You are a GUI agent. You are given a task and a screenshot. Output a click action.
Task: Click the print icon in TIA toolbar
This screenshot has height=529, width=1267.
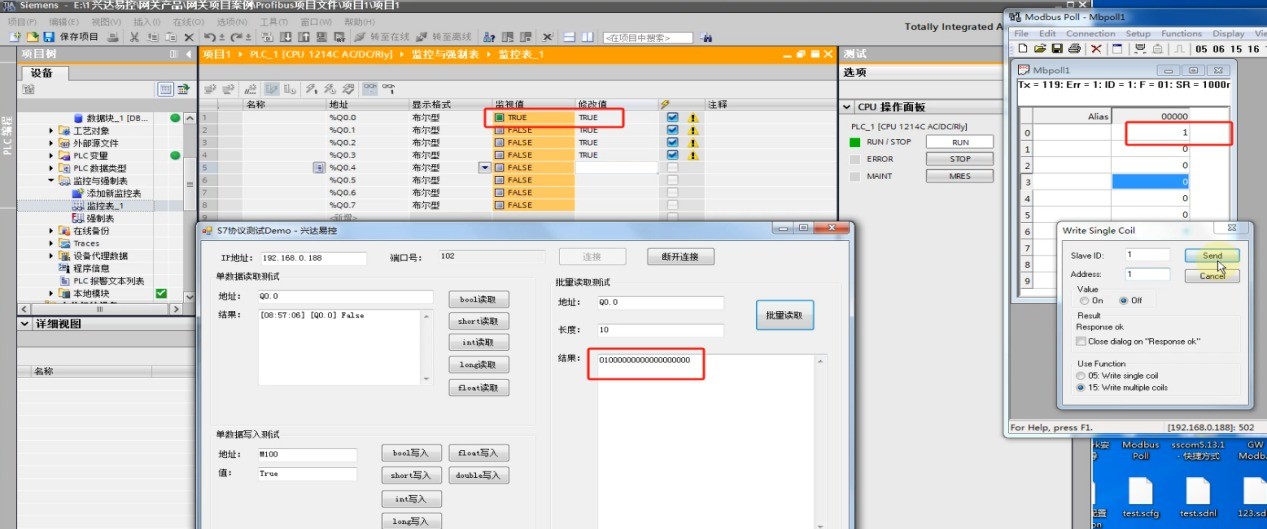[113, 37]
